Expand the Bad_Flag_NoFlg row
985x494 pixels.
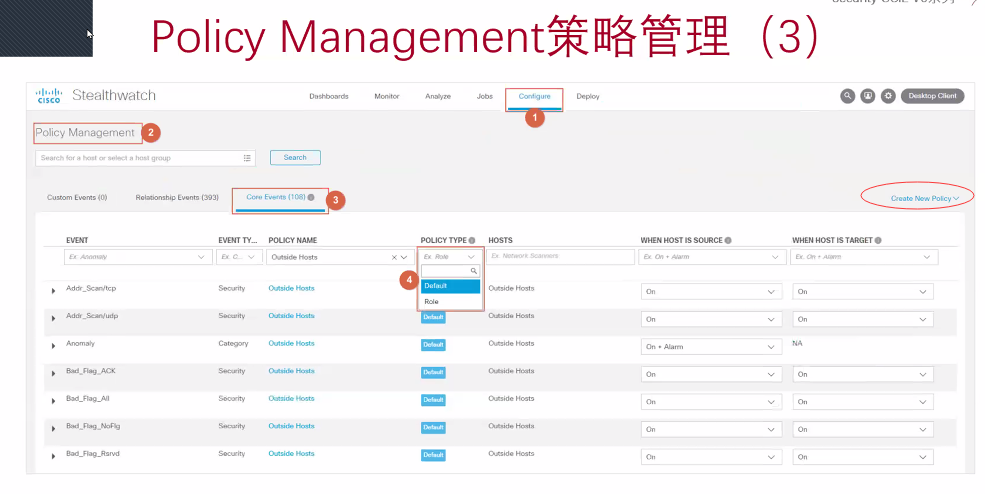click(x=53, y=429)
